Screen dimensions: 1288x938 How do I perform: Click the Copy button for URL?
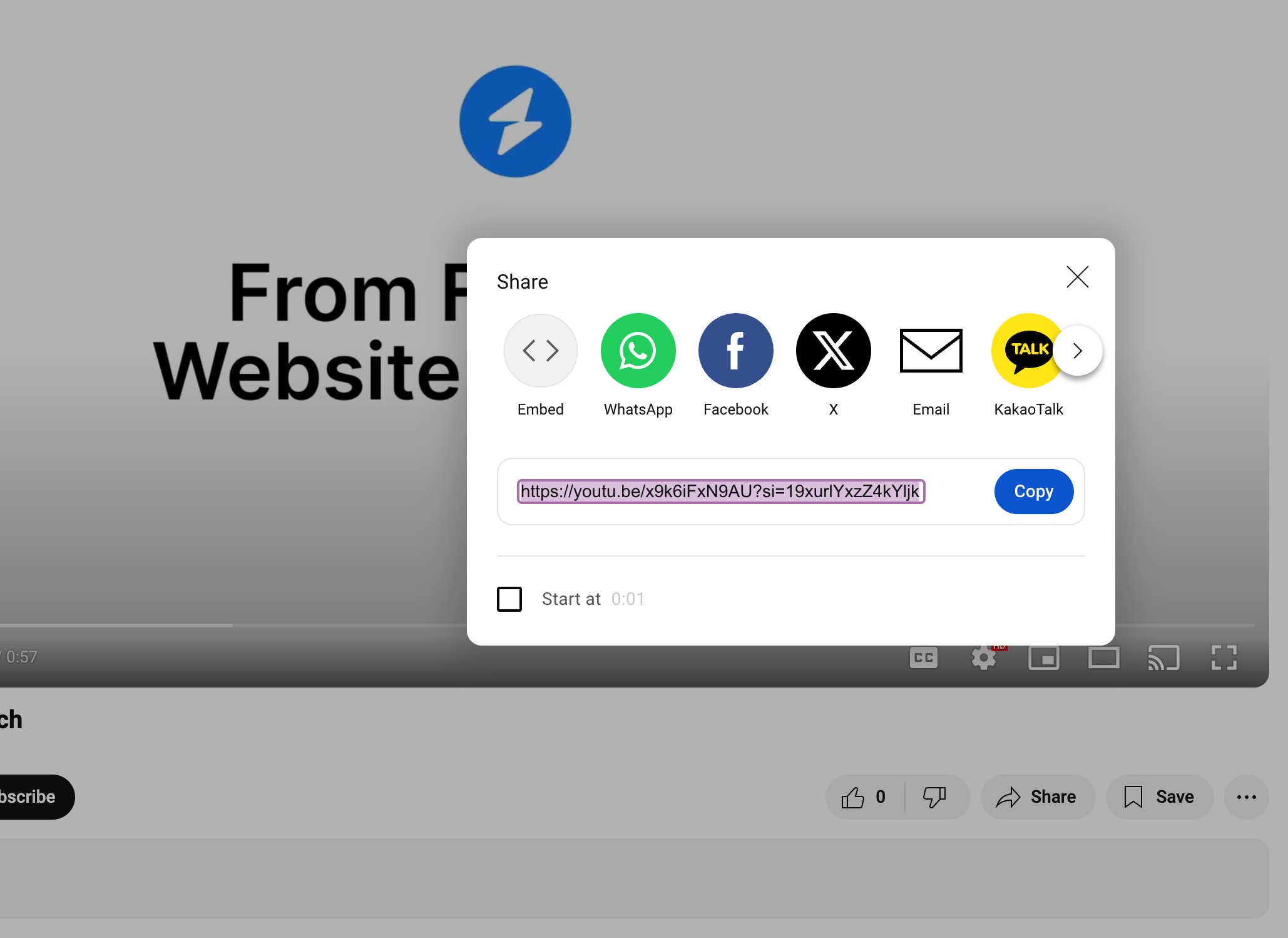click(1034, 491)
